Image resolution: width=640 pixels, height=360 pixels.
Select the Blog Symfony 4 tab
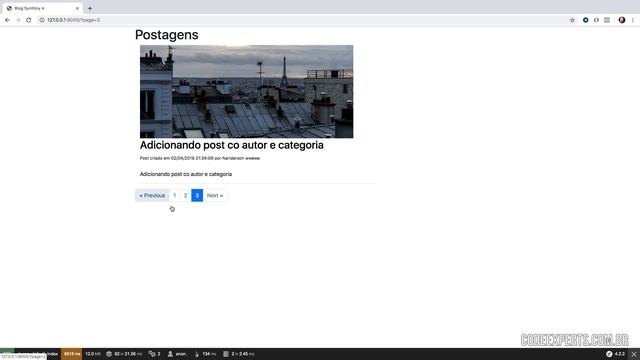[42, 8]
